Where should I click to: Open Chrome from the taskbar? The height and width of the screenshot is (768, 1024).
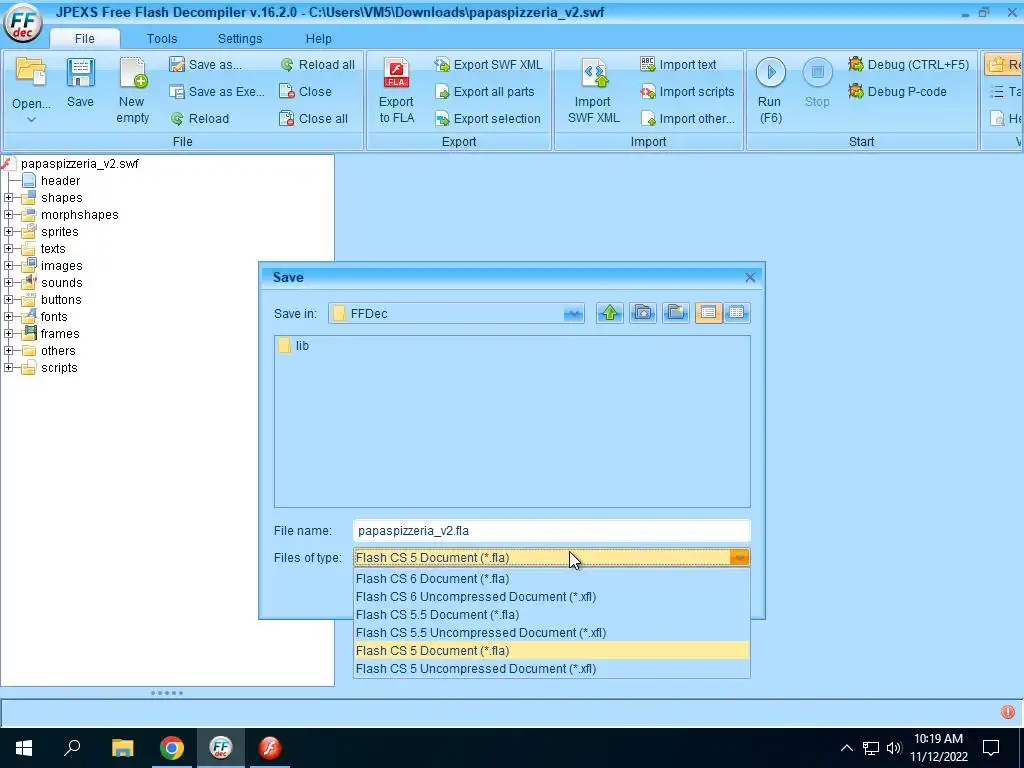pyautogui.click(x=172, y=748)
